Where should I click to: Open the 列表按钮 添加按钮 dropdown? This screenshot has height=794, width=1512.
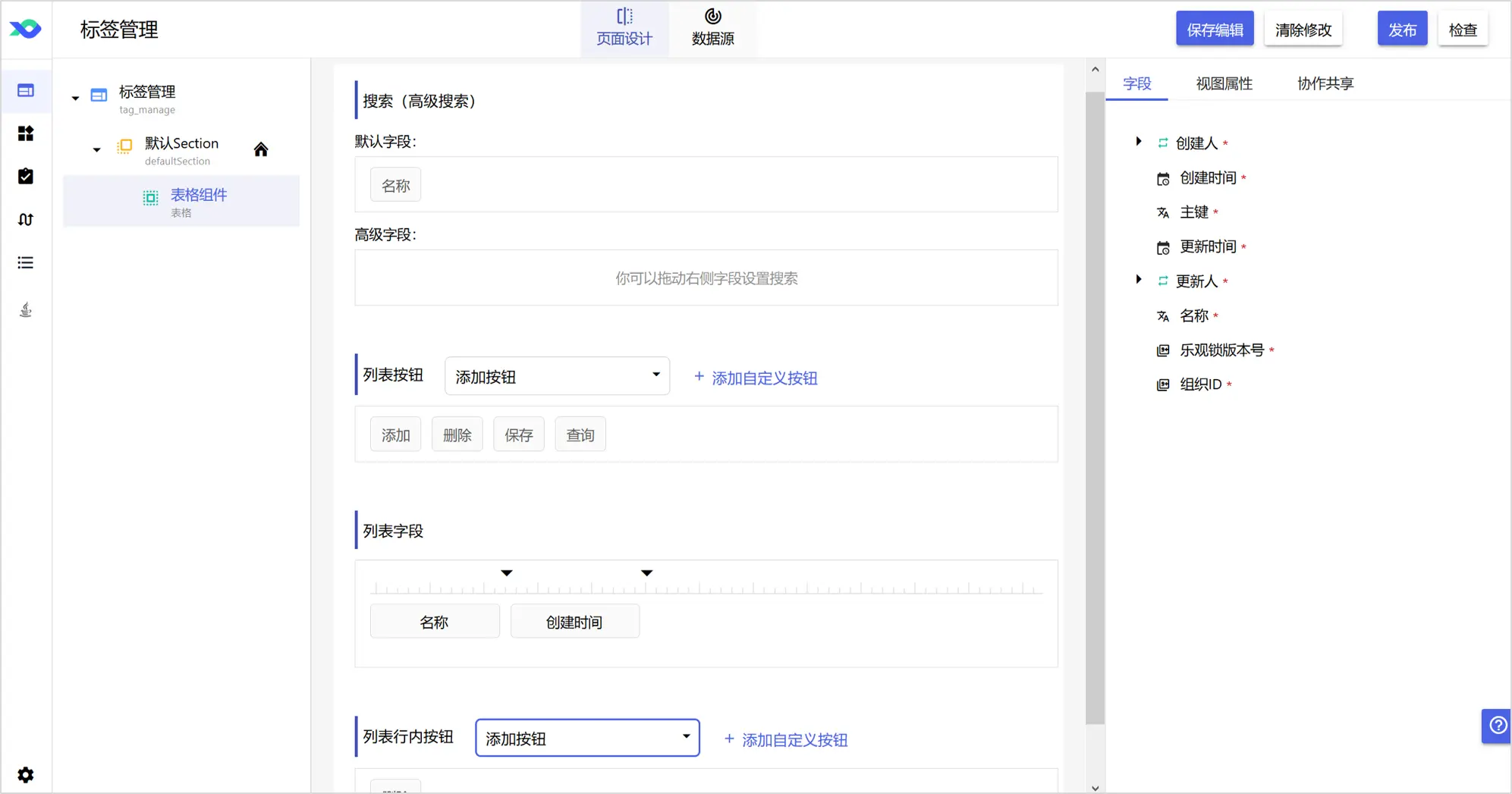click(557, 376)
